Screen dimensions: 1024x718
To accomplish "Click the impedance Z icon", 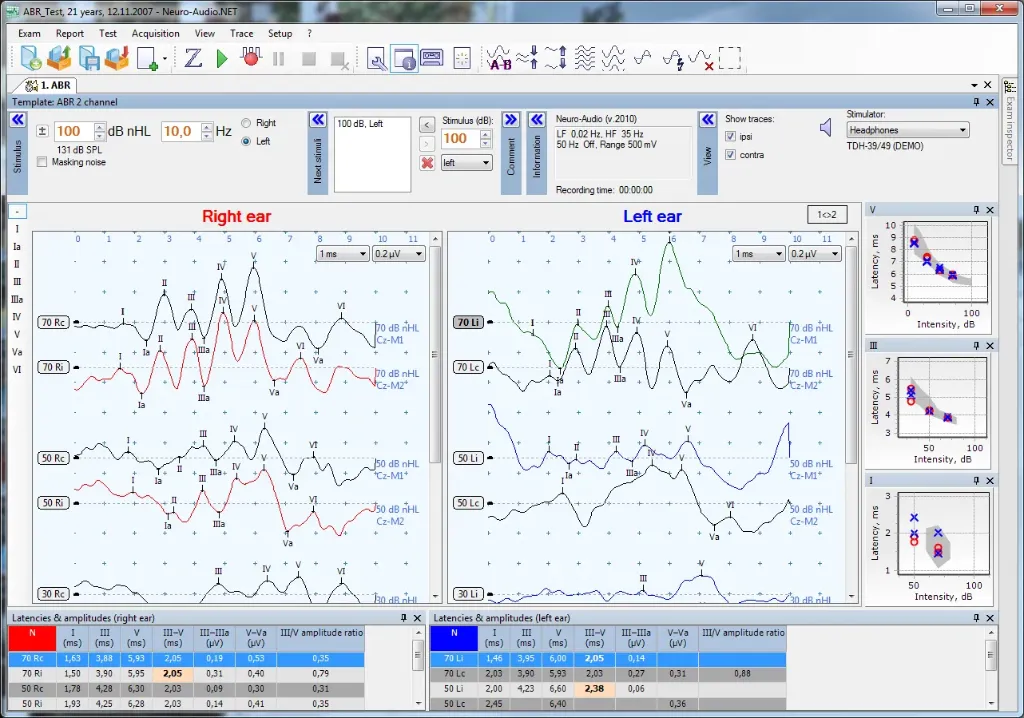I will pyautogui.click(x=193, y=58).
